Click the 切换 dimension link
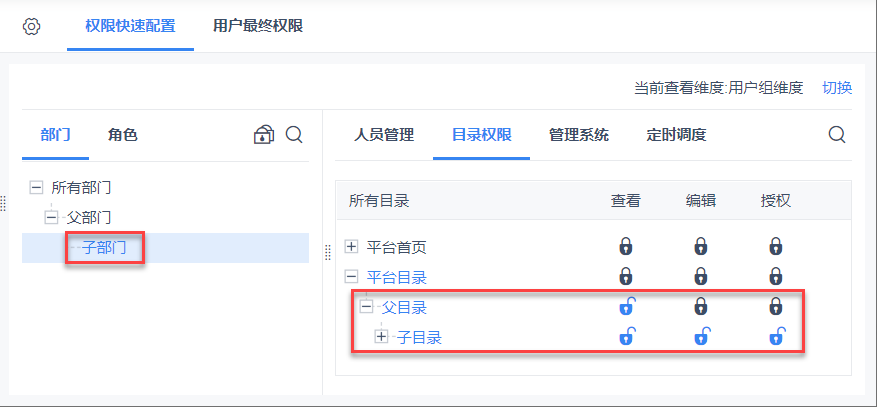This screenshot has height=407, width=877. tap(837, 87)
